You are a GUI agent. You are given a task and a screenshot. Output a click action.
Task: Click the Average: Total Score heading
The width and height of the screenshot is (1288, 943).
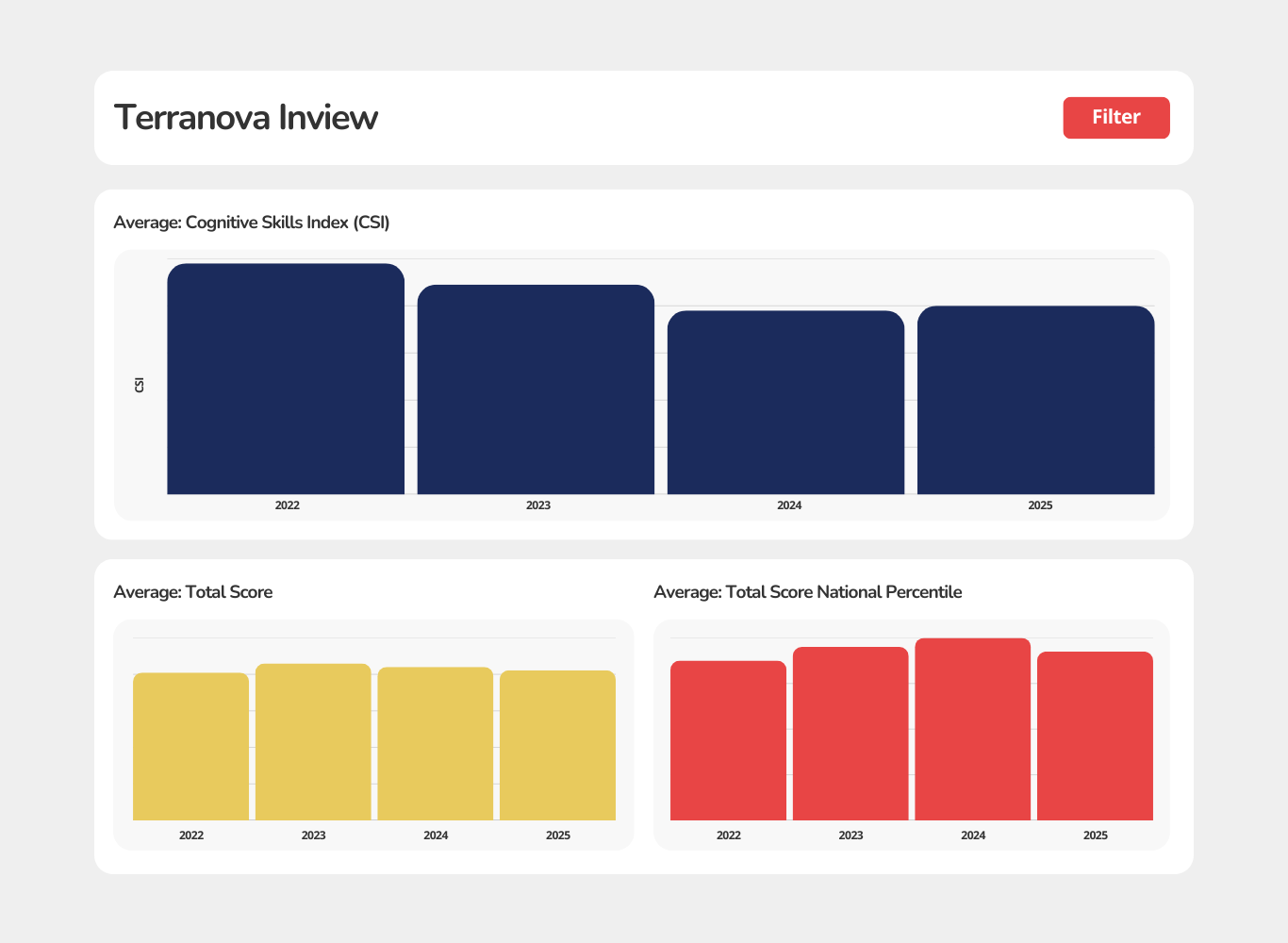[x=193, y=592]
